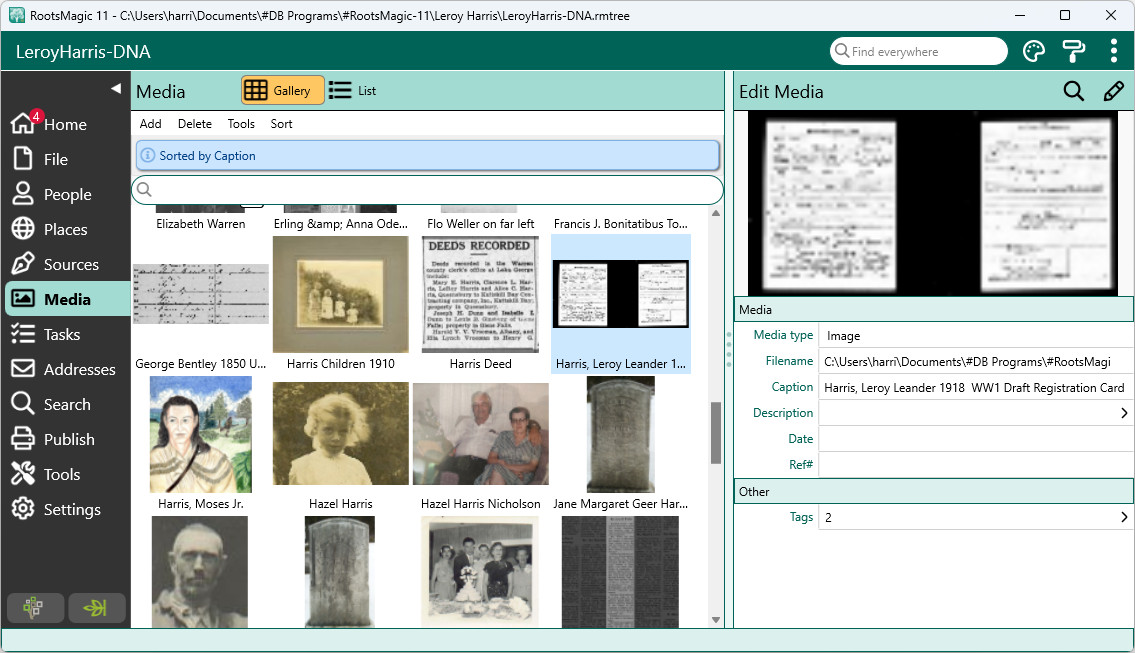Image resolution: width=1135 pixels, height=653 pixels.
Task: Click the media gallery search field
Action: [x=428, y=190]
